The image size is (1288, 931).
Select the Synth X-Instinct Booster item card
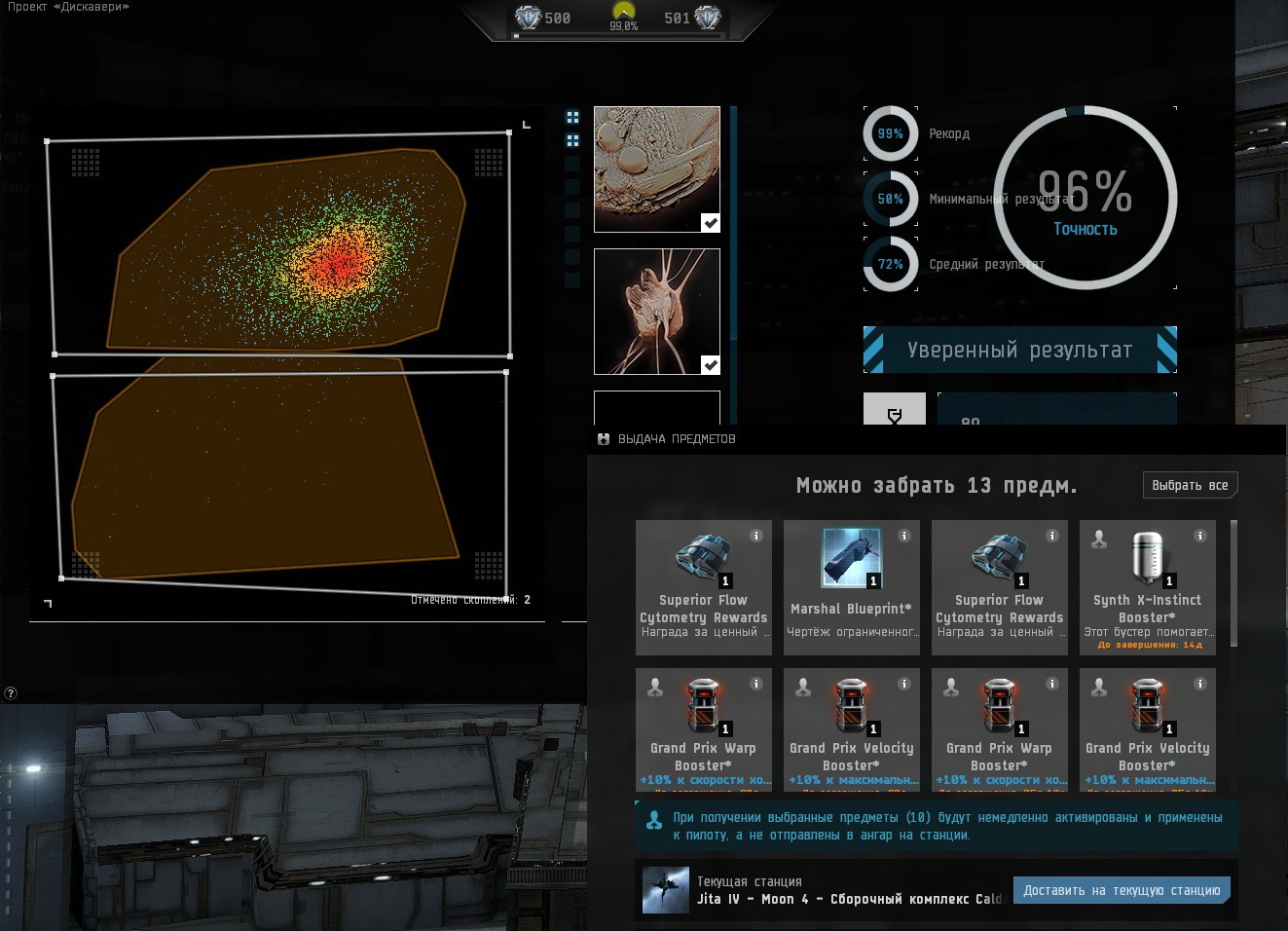click(x=1148, y=587)
